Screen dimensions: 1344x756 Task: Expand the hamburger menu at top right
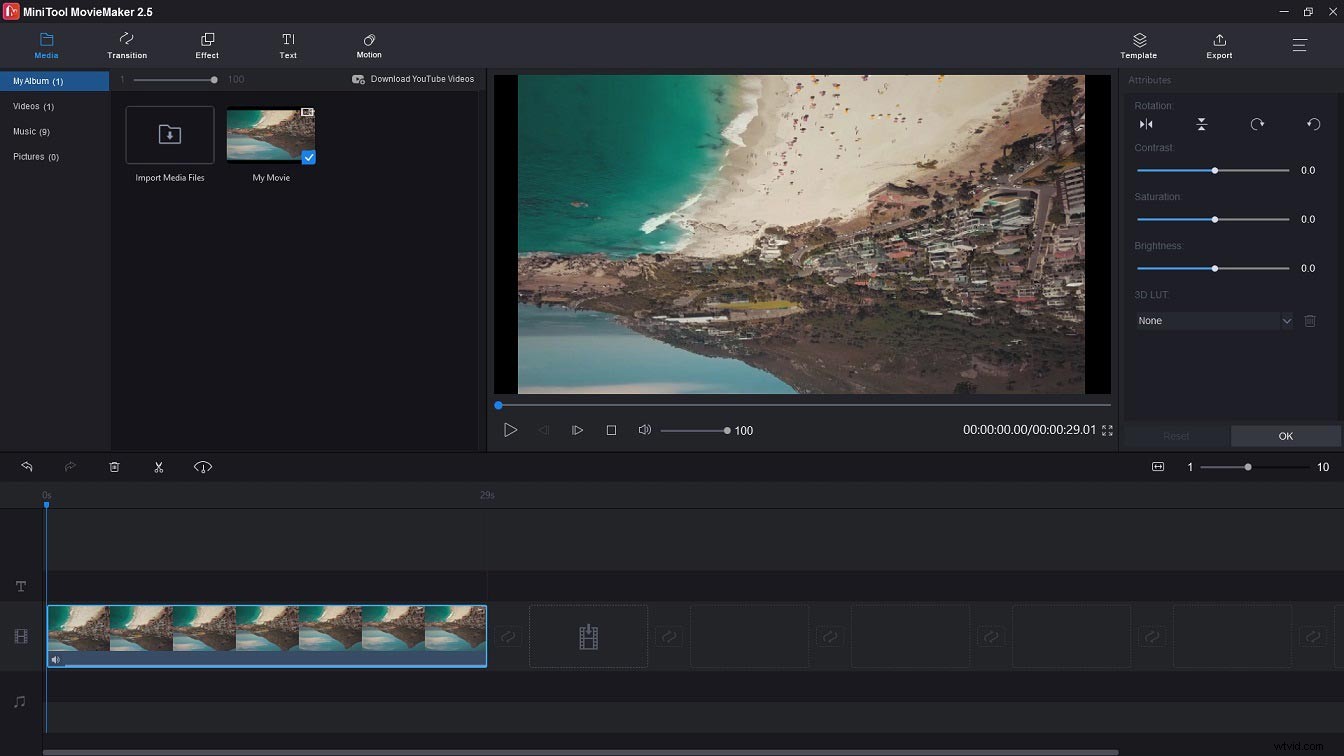click(1299, 45)
